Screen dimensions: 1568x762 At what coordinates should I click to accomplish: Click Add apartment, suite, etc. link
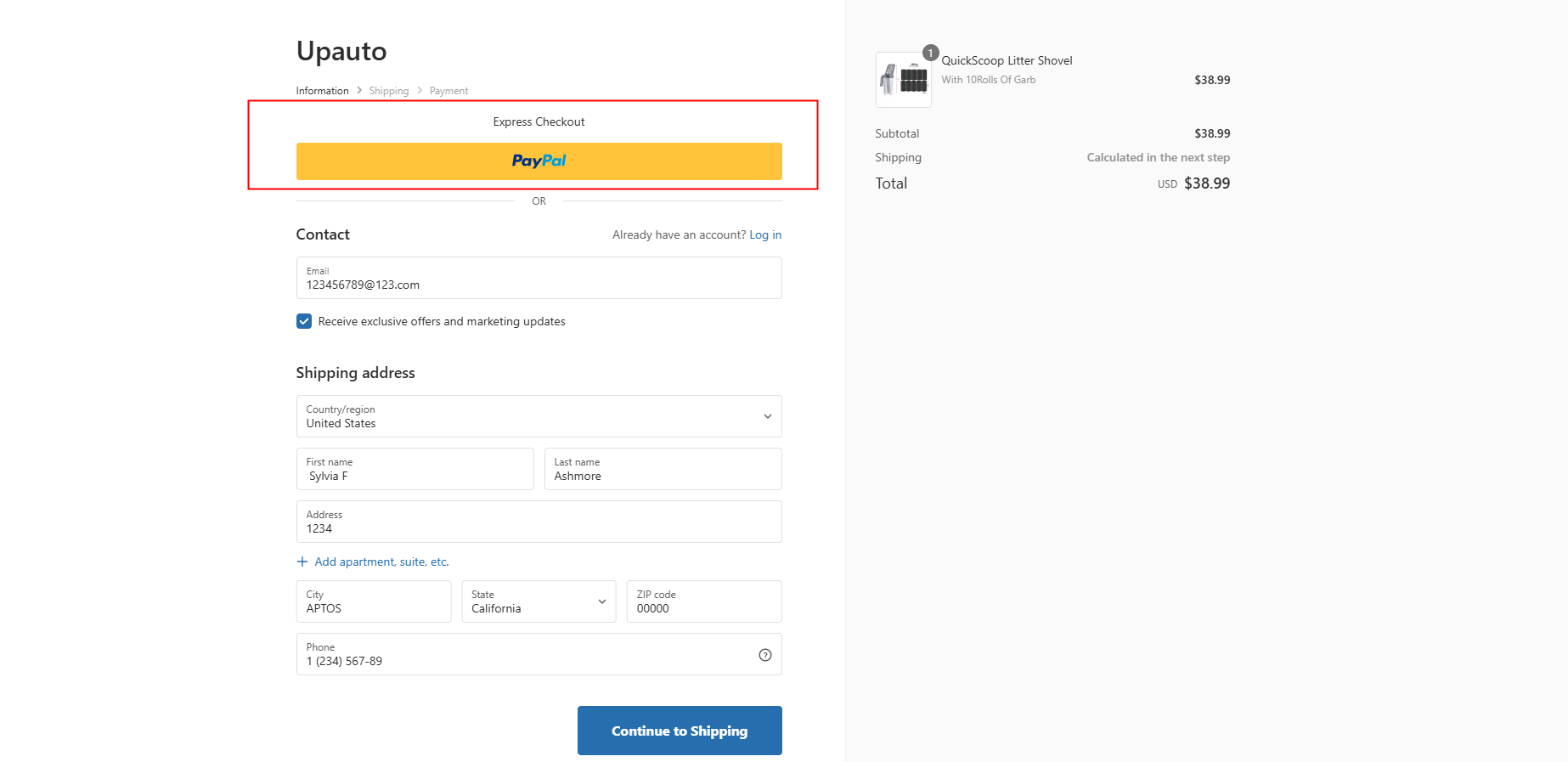pyautogui.click(x=381, y=562)
